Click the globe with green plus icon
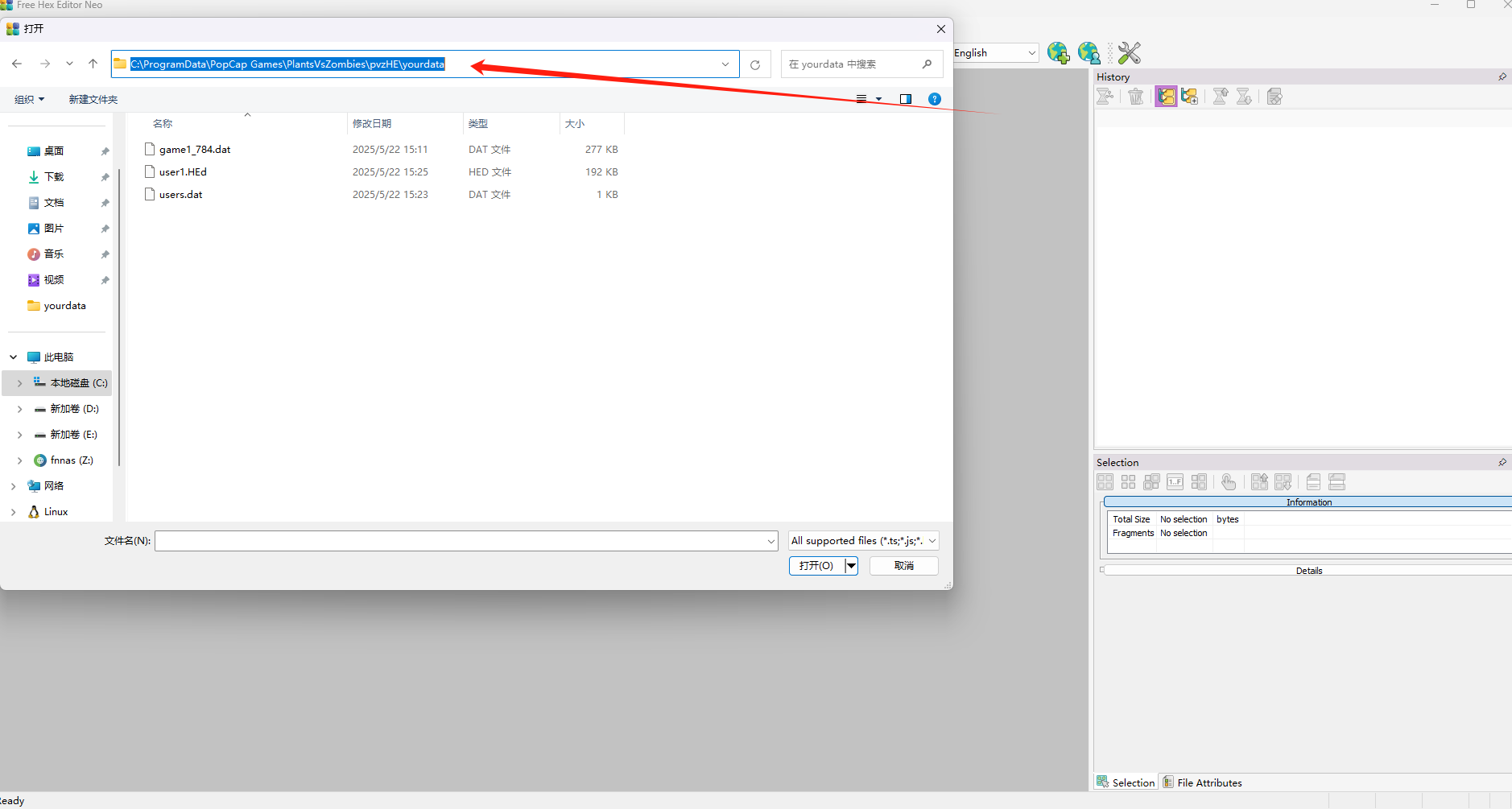1512x809 pixels. (1058, 53)
